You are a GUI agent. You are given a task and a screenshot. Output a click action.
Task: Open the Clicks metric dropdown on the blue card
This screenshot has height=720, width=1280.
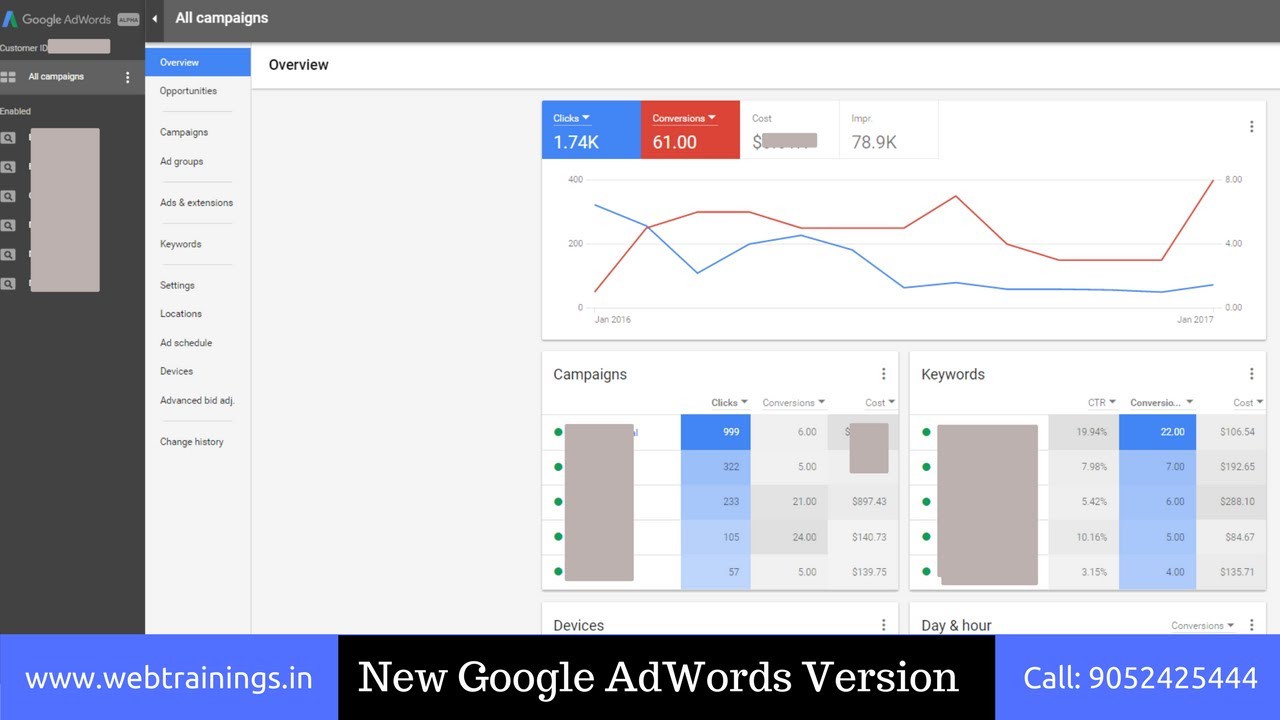click(x=572, y=118)
